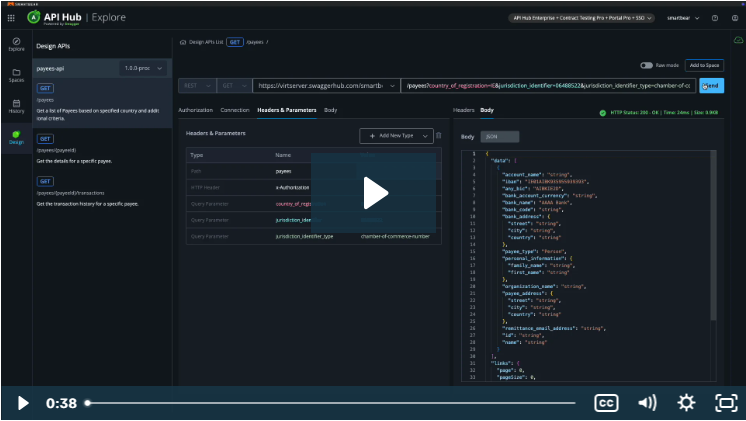
Task: Click HTTP Status 200 OK indicator
Action: point(658,113)
